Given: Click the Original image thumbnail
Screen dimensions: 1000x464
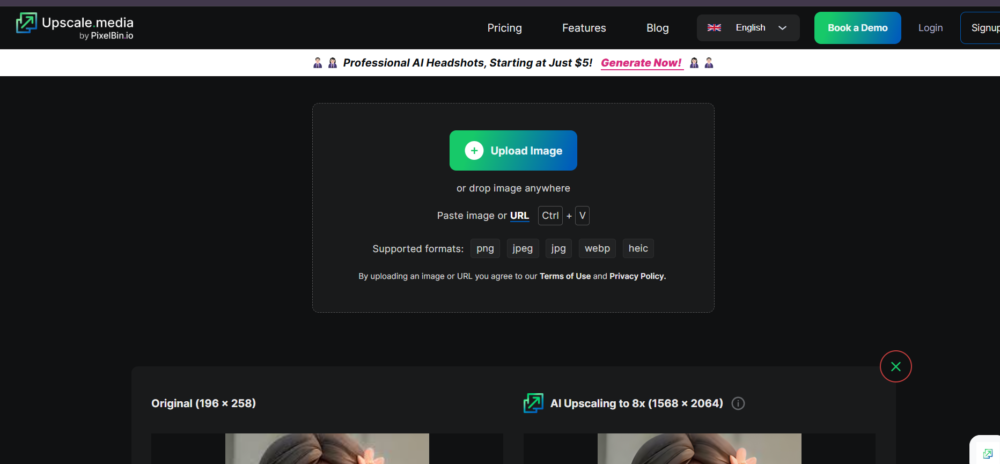Looking at the screenshot, I should (x=327, y=449).
